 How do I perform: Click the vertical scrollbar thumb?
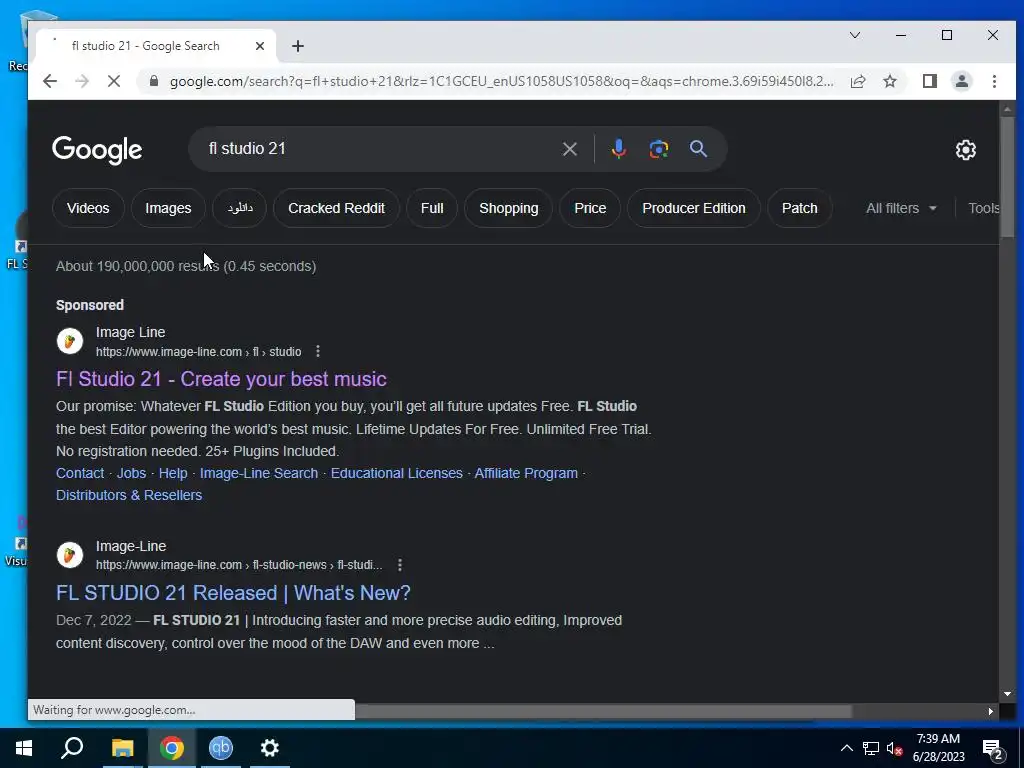(x=1006, y=178)
